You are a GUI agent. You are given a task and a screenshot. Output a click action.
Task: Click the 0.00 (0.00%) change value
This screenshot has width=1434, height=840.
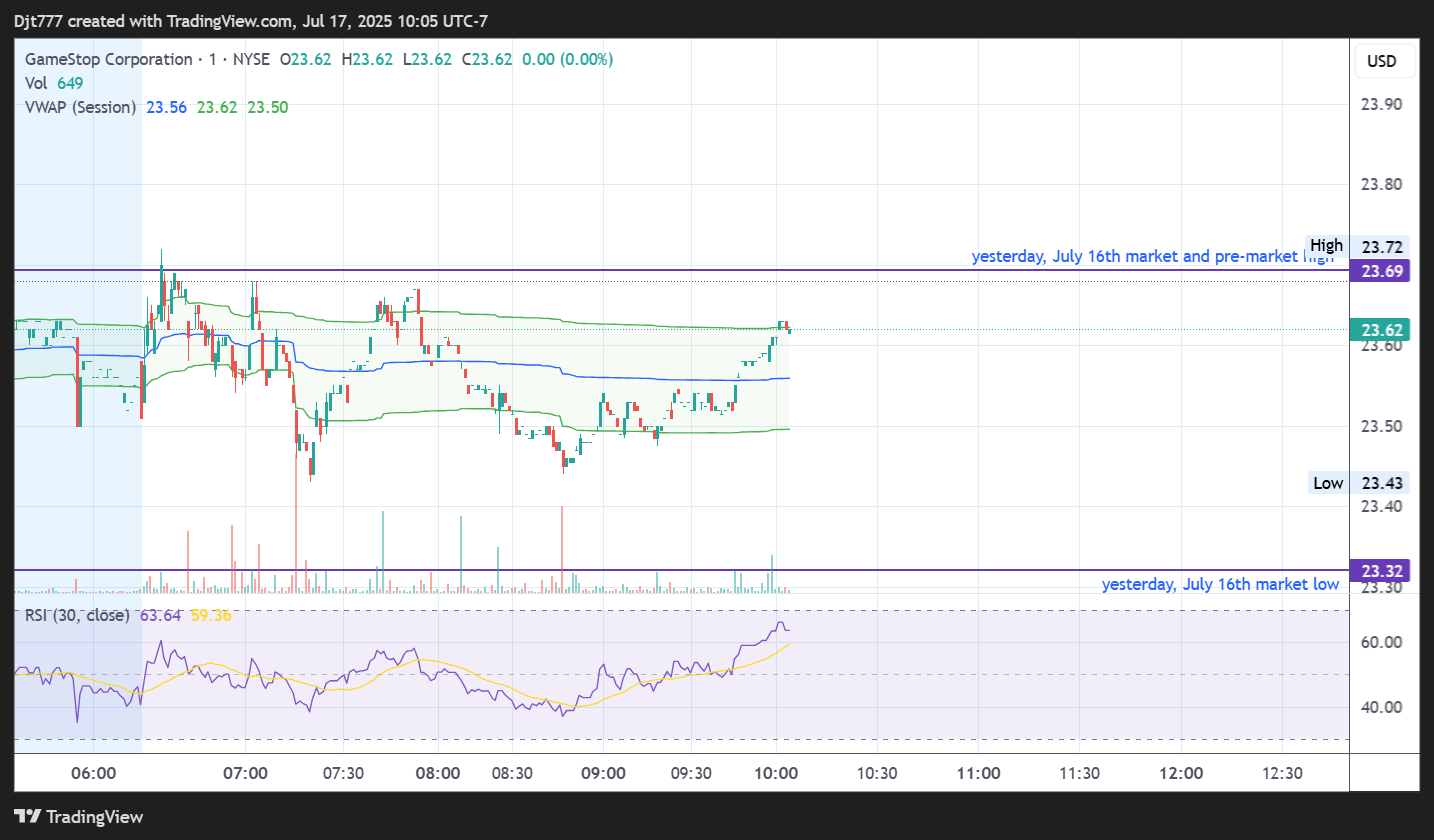568,59
